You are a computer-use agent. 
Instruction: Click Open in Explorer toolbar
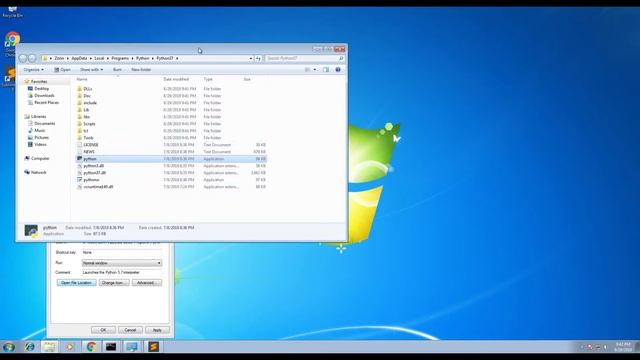62,70
